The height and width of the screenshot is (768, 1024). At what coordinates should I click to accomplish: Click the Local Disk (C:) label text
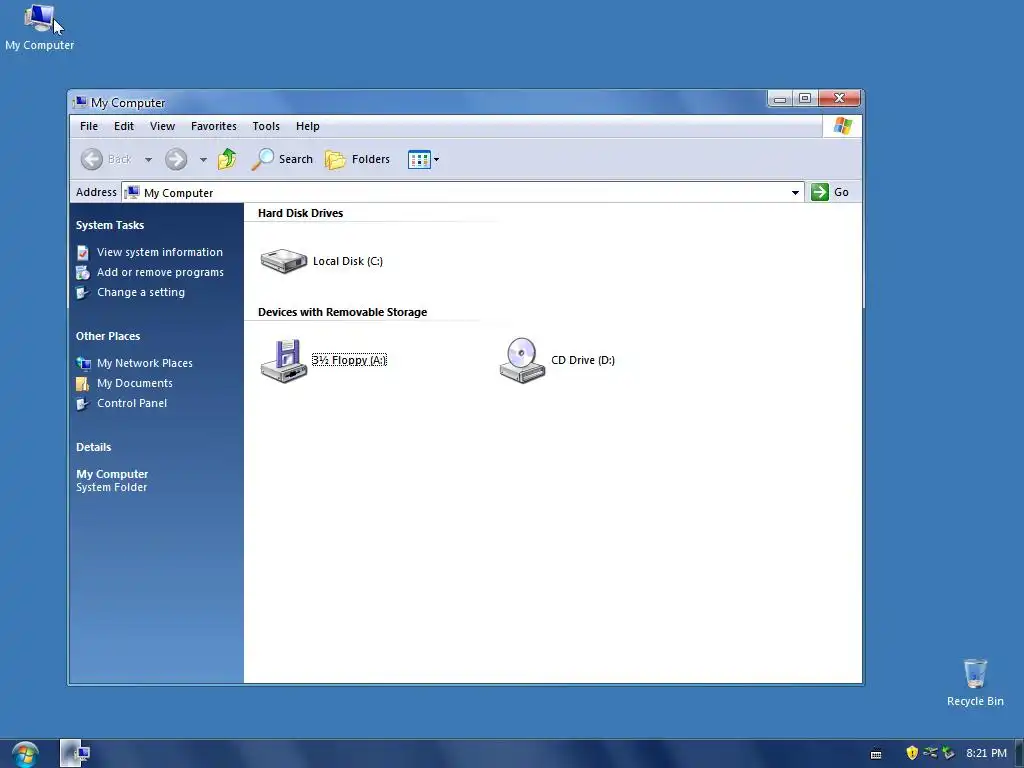(348, 261)
